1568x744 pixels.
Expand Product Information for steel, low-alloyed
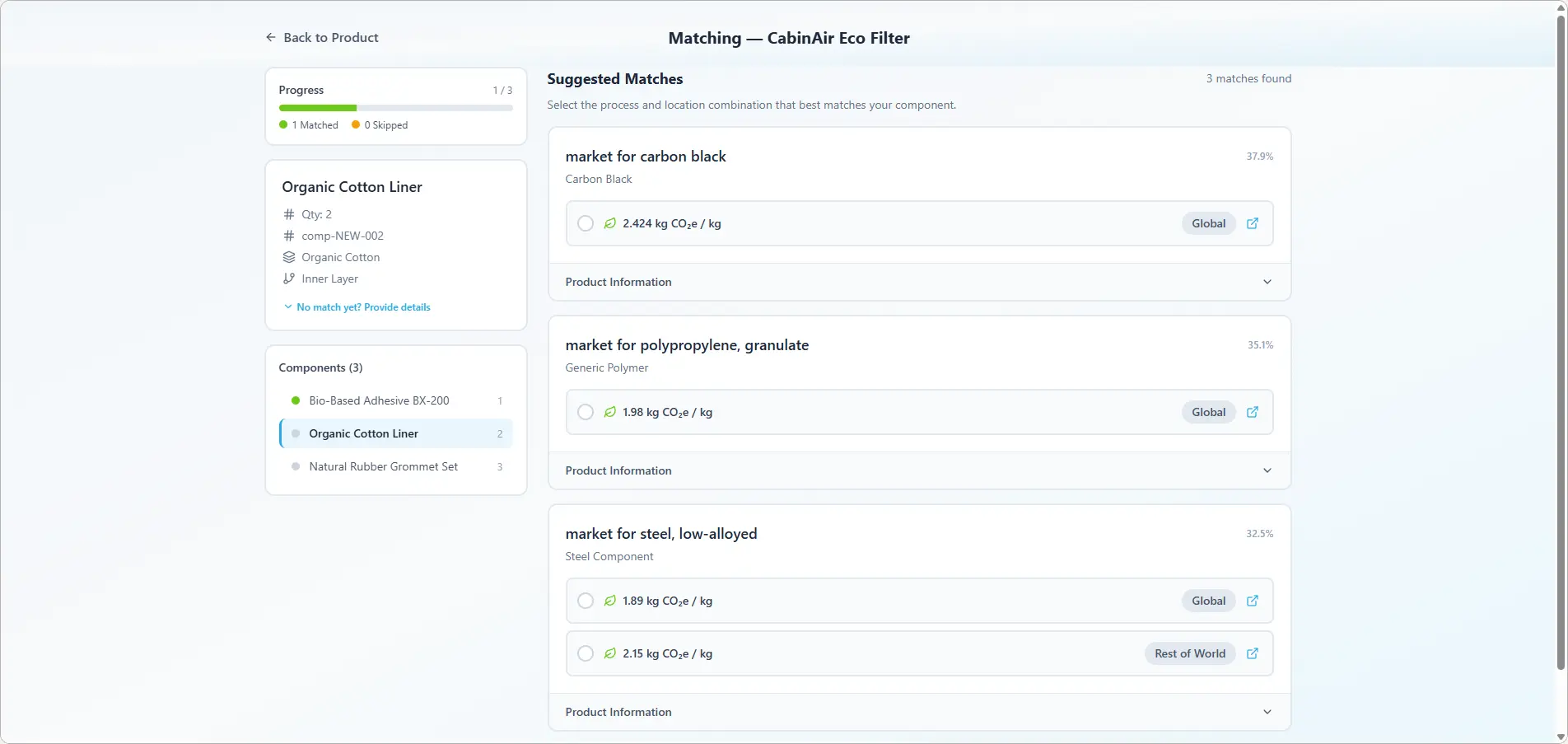click(x=918, y=712)
